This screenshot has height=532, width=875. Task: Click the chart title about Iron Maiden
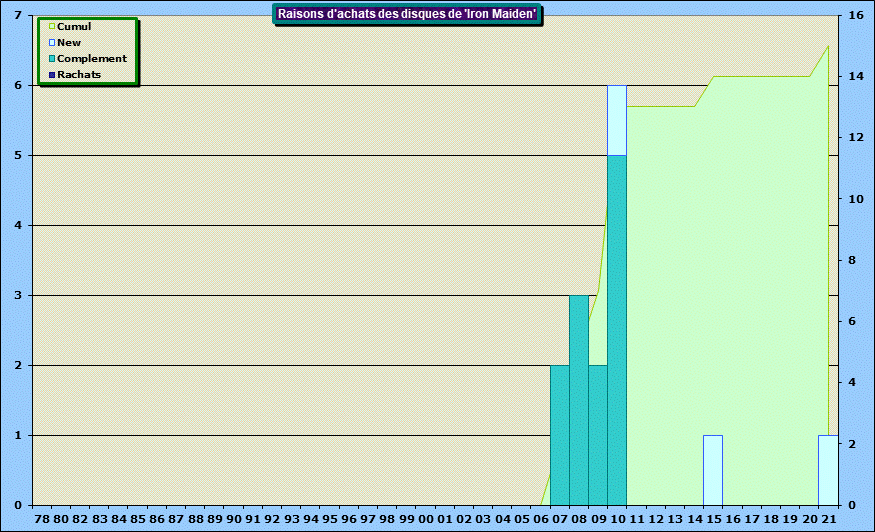(x=407, y=13)
